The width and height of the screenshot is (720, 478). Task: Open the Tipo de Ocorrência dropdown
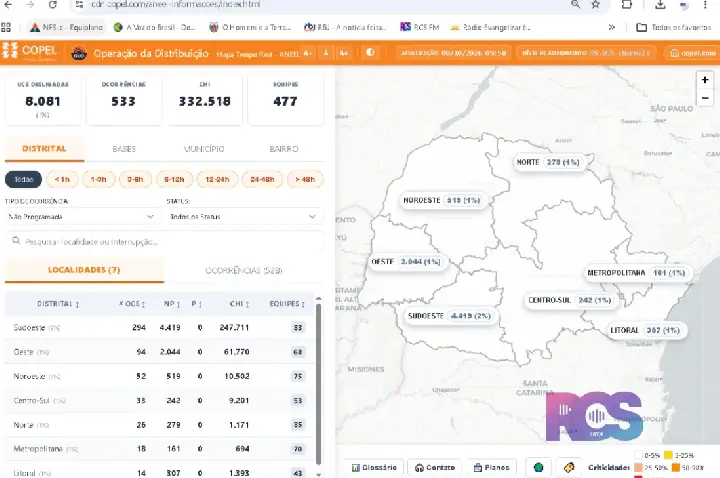(82, 217)
